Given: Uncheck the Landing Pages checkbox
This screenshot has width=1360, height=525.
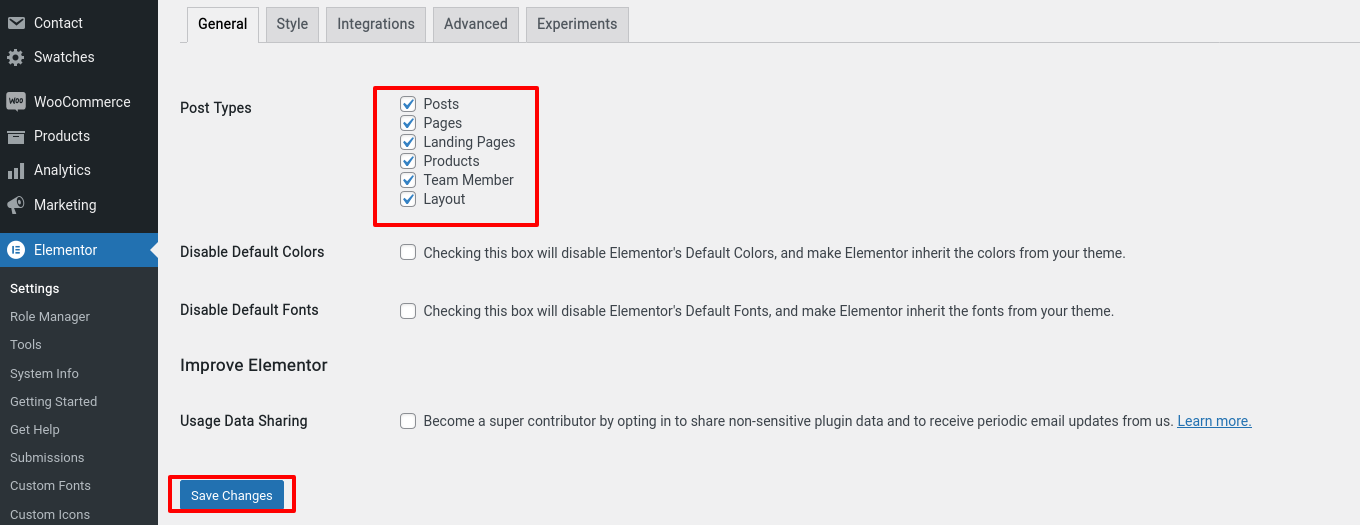Looking at the screenshot, I should [x=408, y=142].
